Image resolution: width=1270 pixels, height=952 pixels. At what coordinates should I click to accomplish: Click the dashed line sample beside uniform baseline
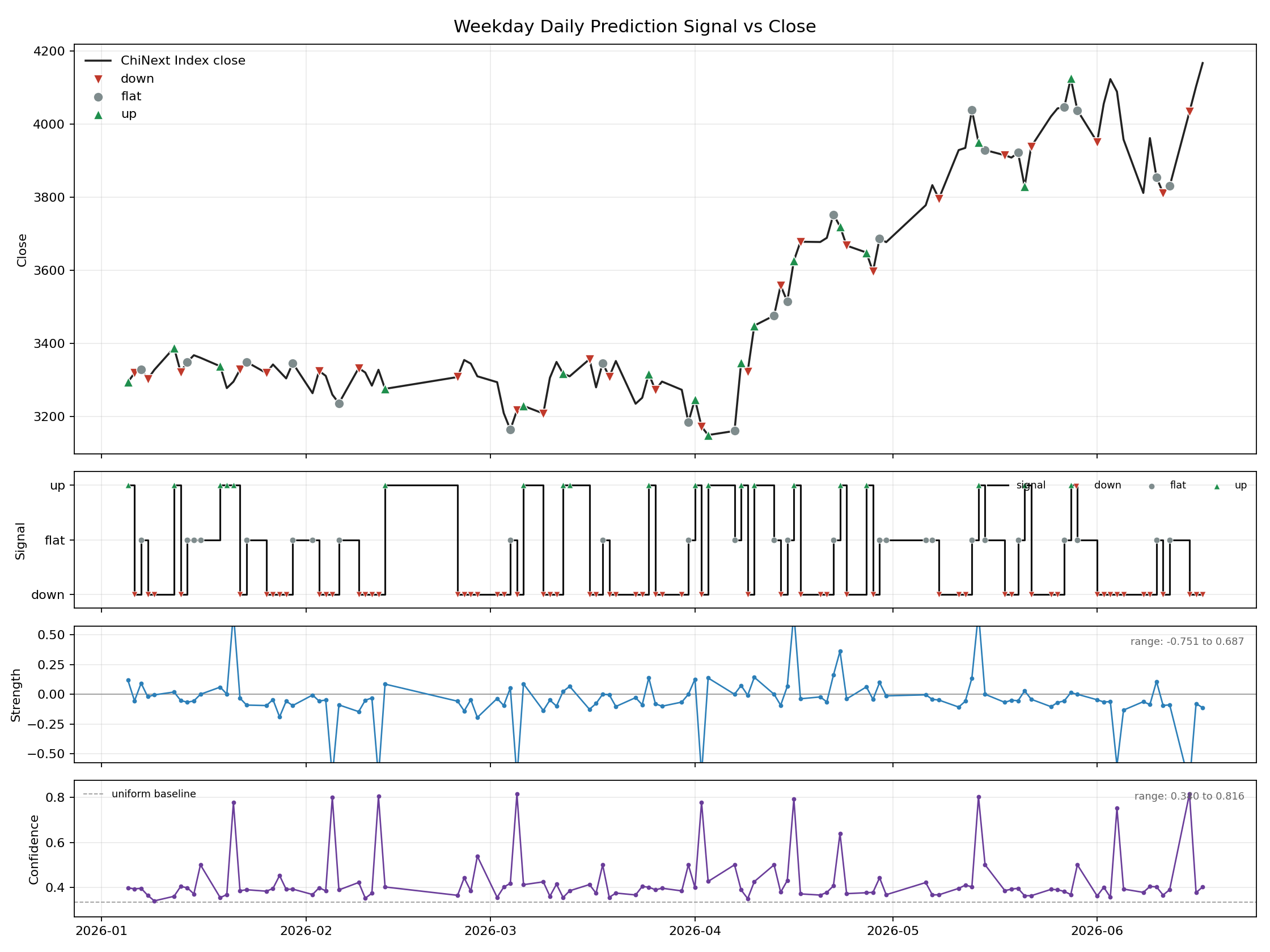click(93, 794)
